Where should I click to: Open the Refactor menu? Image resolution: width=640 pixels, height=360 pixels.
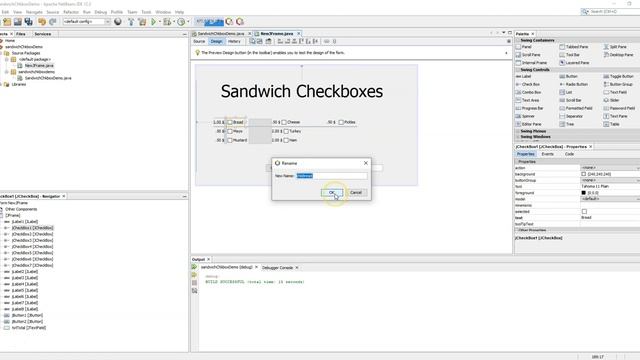coord(71,12)
